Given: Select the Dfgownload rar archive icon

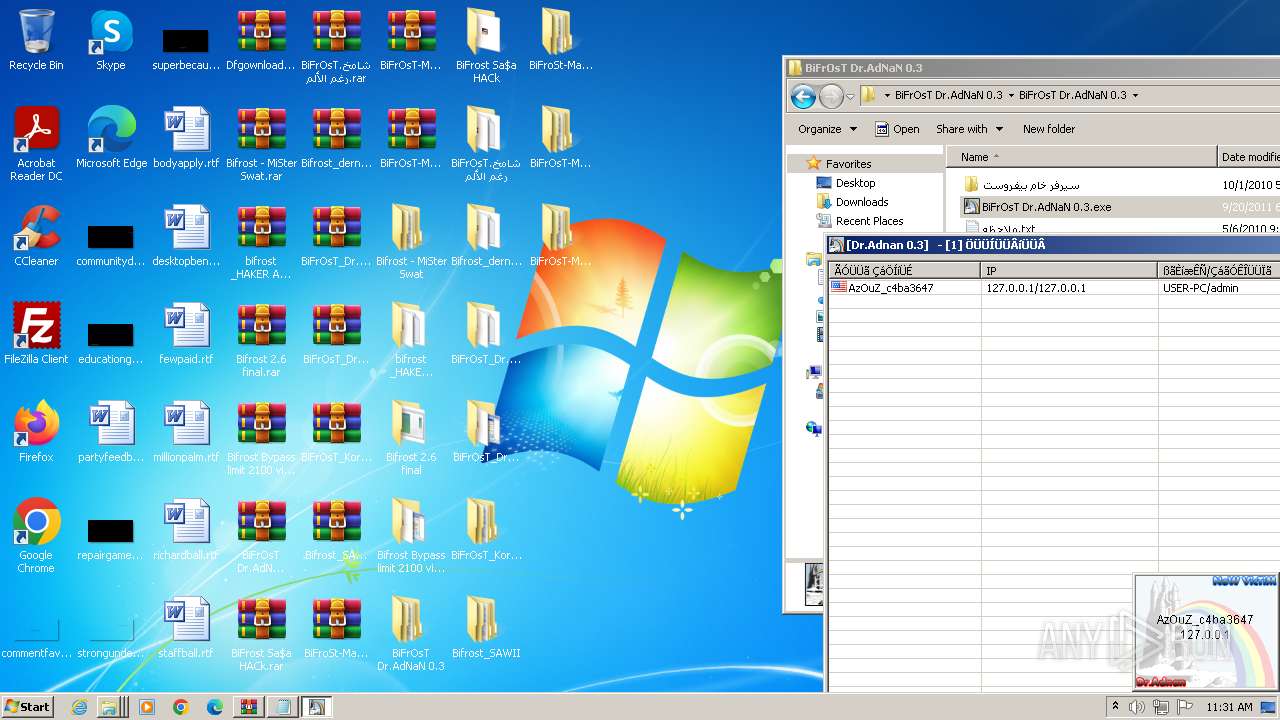Looking at the screenshot, I should [261, 40].
